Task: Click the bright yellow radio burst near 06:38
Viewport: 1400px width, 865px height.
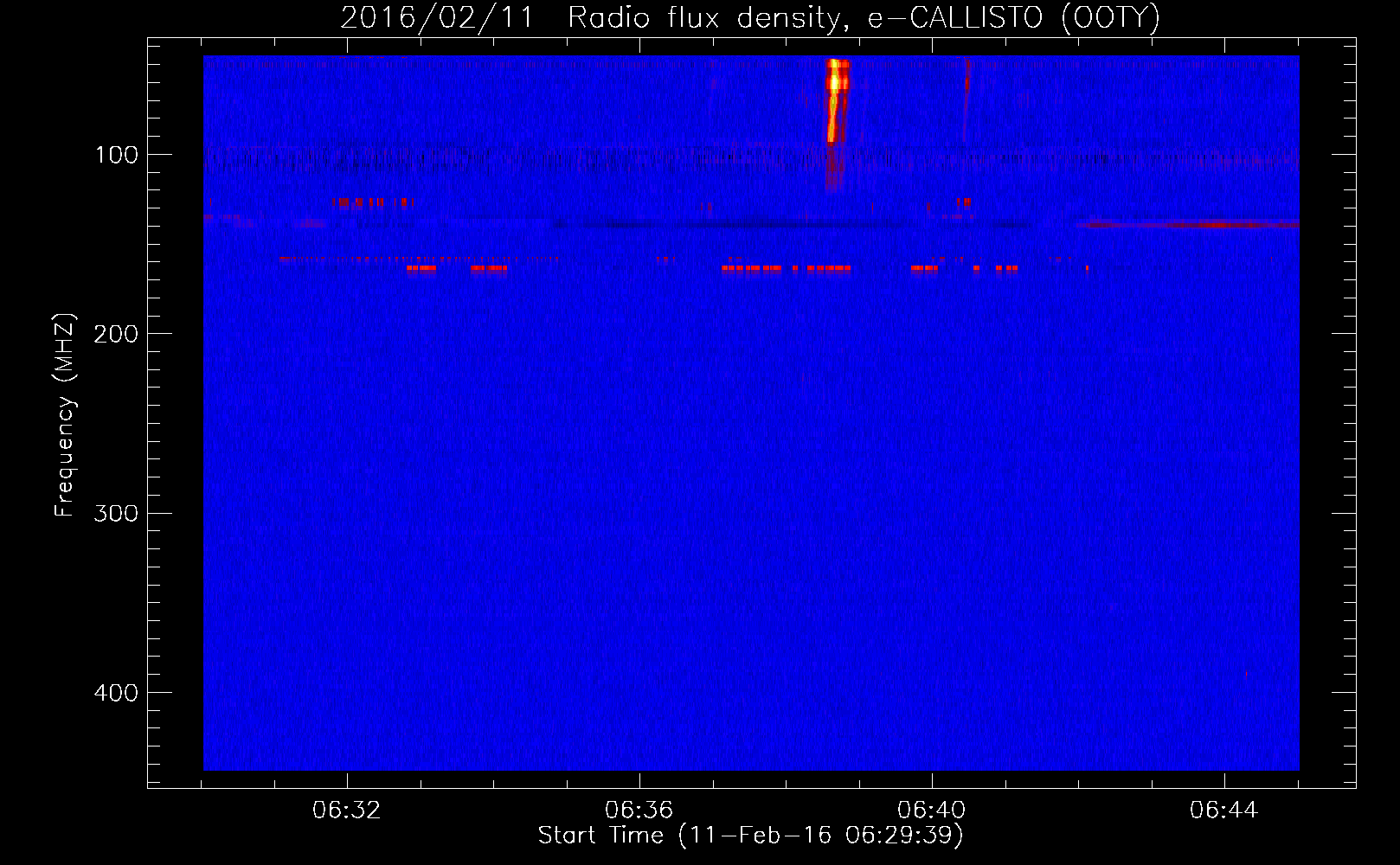Action: (x=836, y=100)
